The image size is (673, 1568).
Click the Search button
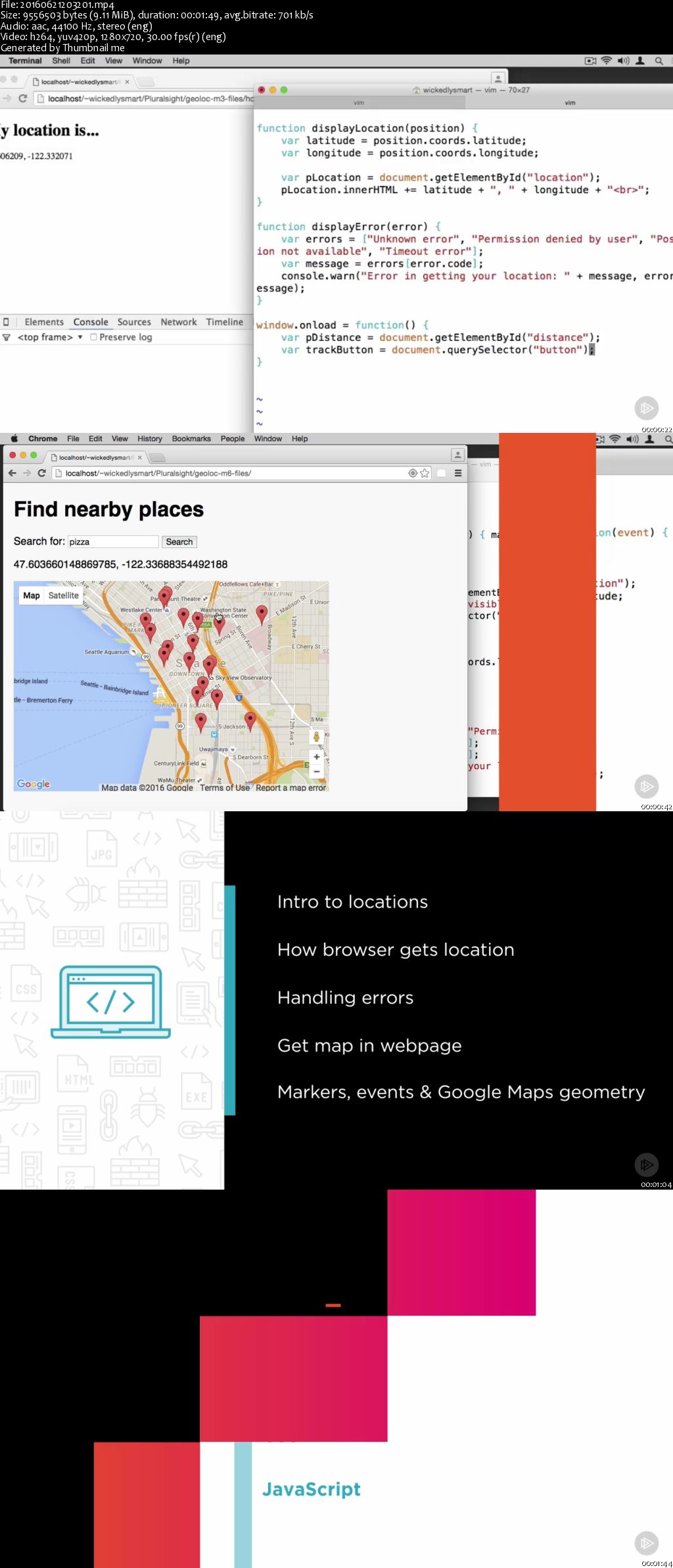point(179,542)
